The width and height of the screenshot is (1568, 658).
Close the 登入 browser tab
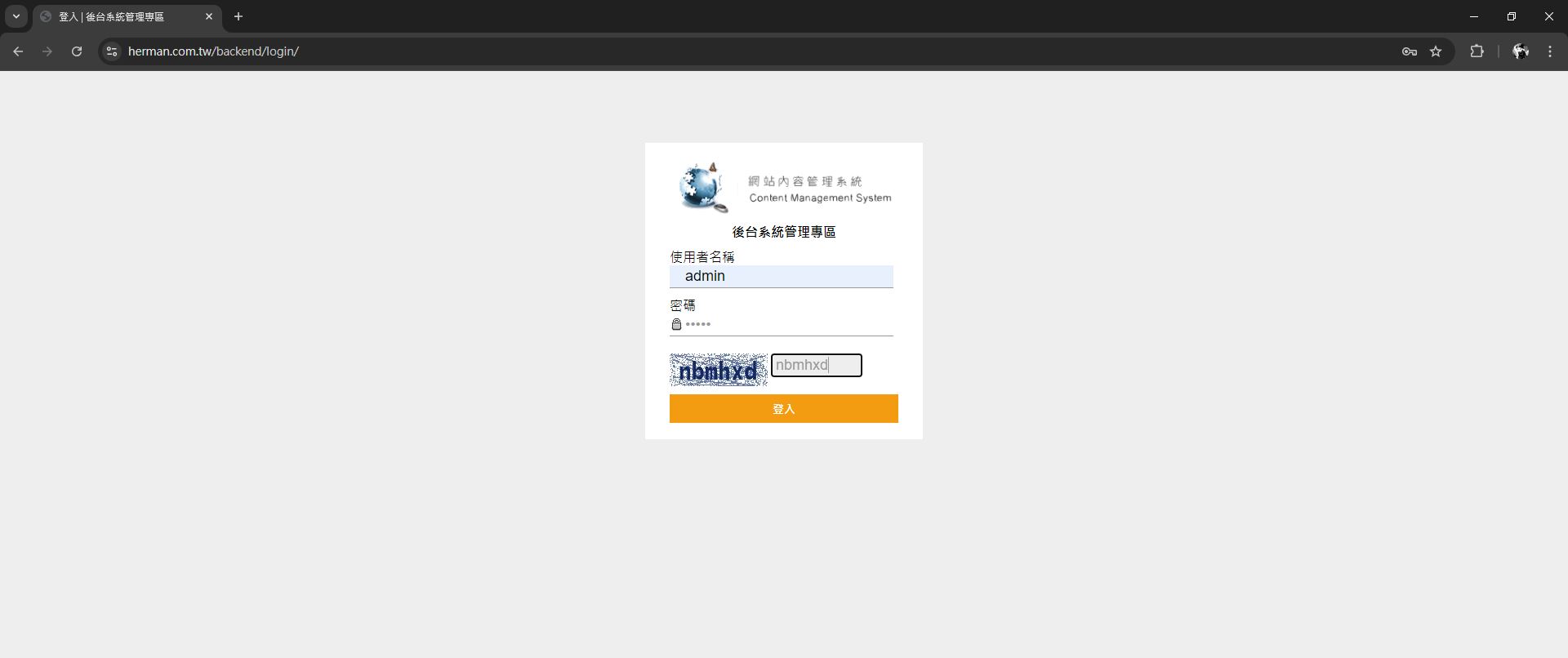coord(209,16)
